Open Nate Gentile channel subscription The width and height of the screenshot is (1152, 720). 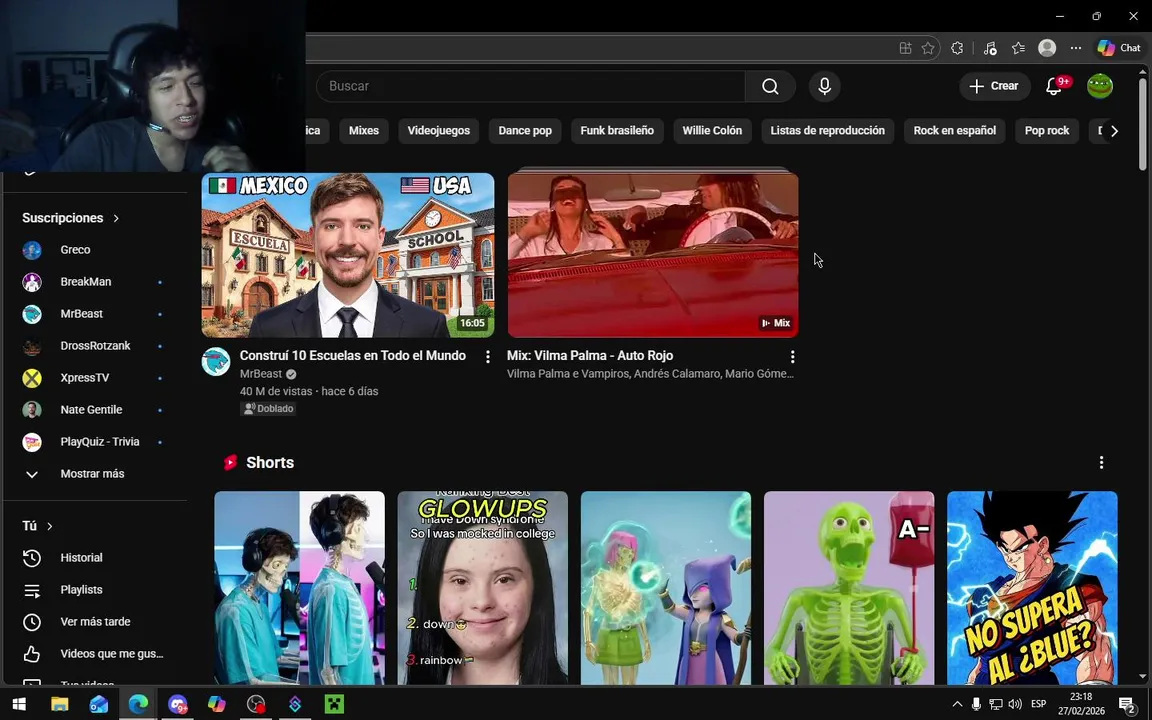pyautogui.click(x=95, y=409)
